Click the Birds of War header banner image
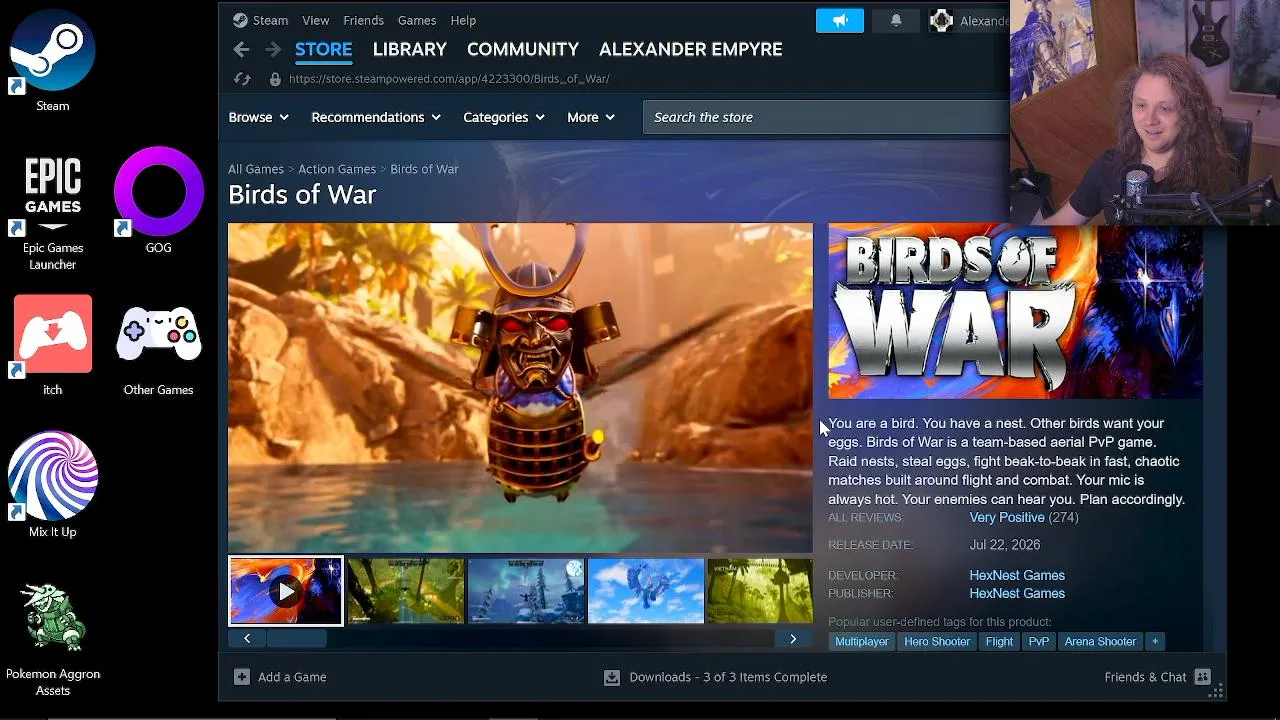This screenshot has width=1280, height=720. (1015, 311)
